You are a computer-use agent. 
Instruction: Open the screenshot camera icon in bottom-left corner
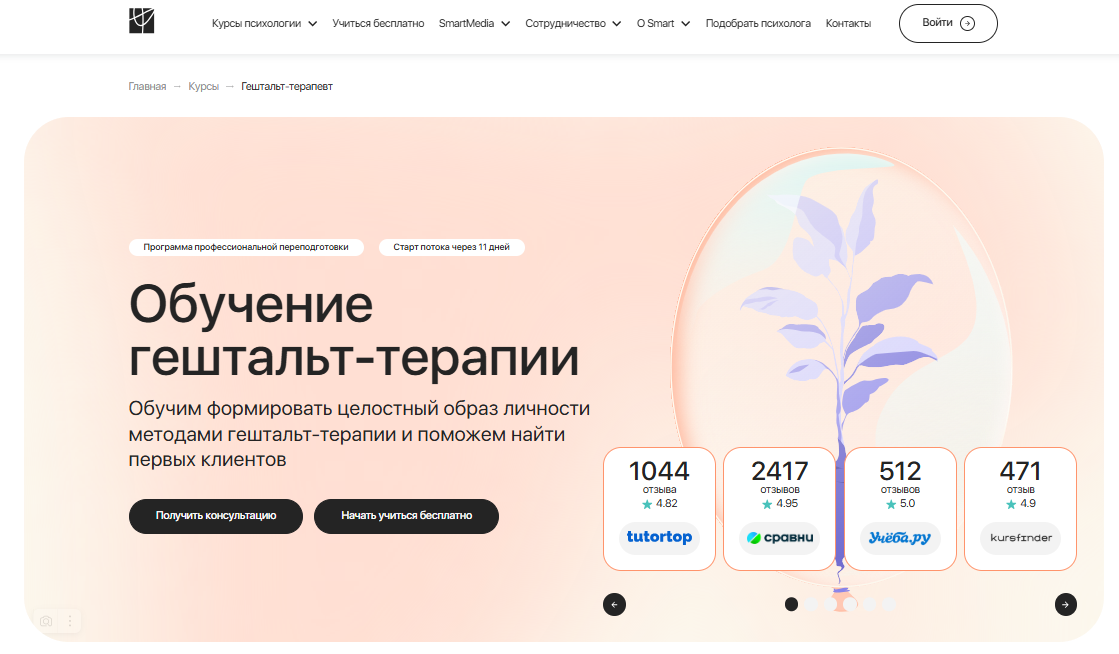[46, 621]
